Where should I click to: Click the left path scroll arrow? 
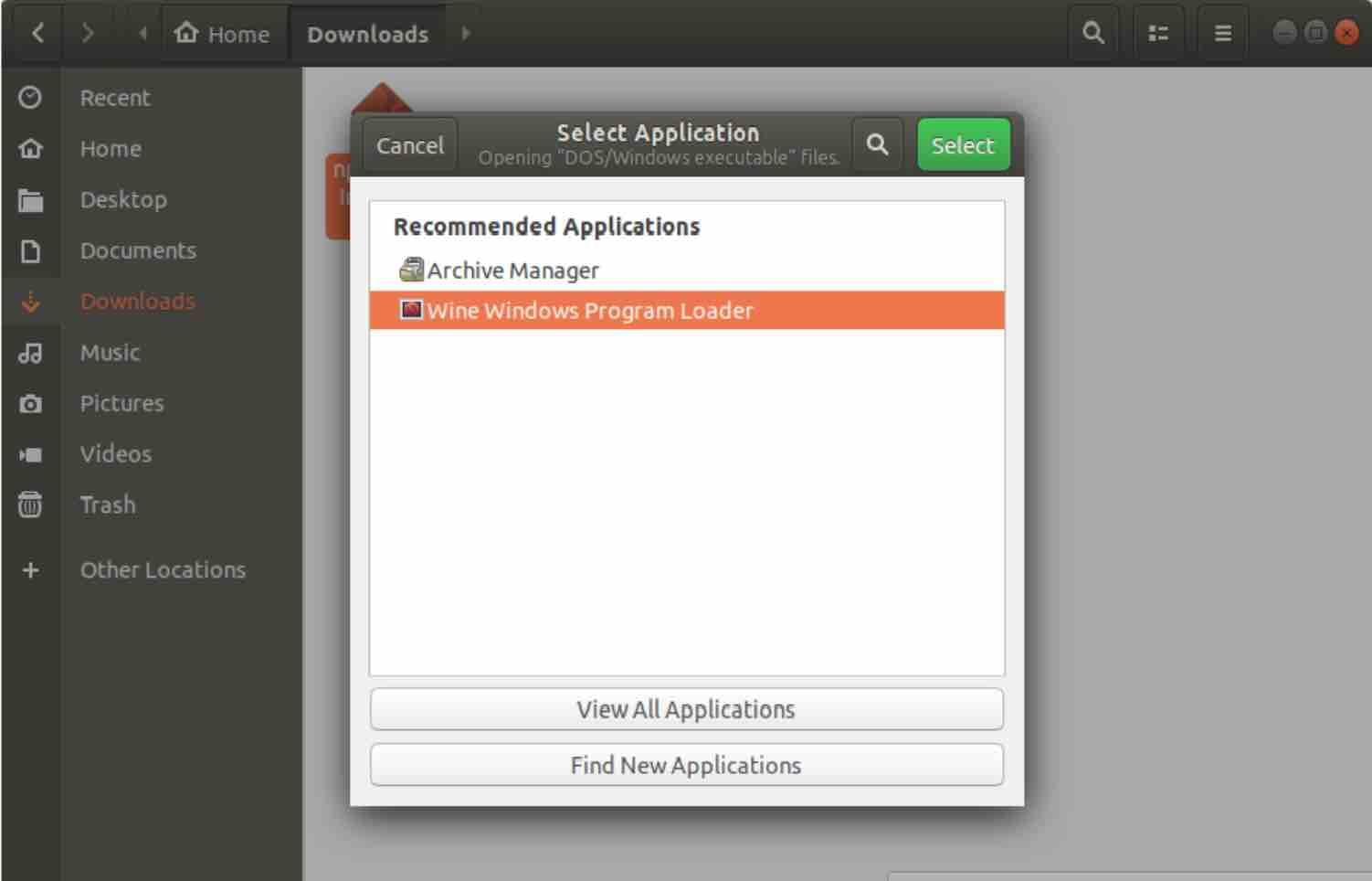[x=142, y=34]
